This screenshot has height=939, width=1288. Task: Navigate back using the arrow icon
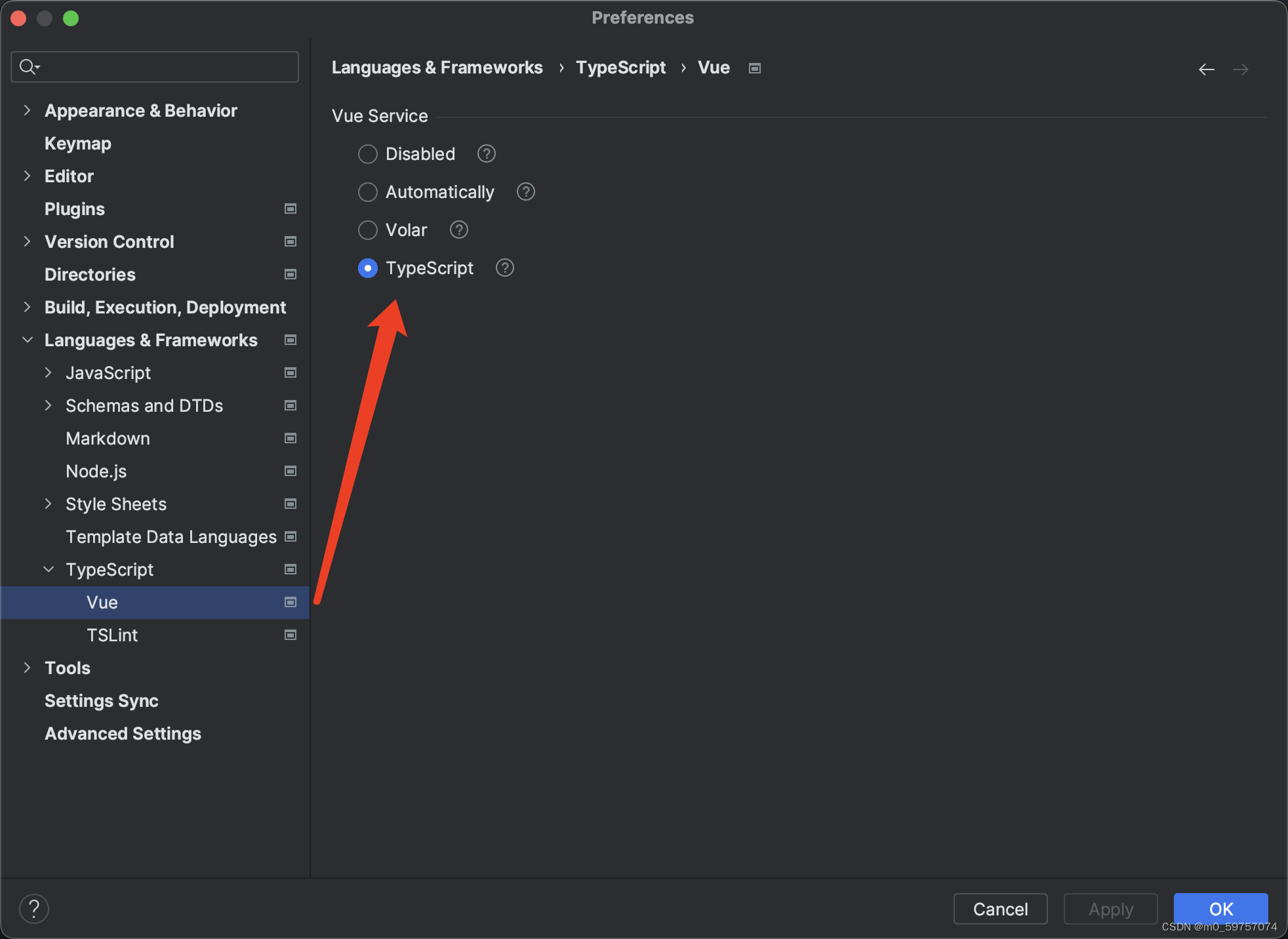pyautogui.click(x=1207, y=69)
